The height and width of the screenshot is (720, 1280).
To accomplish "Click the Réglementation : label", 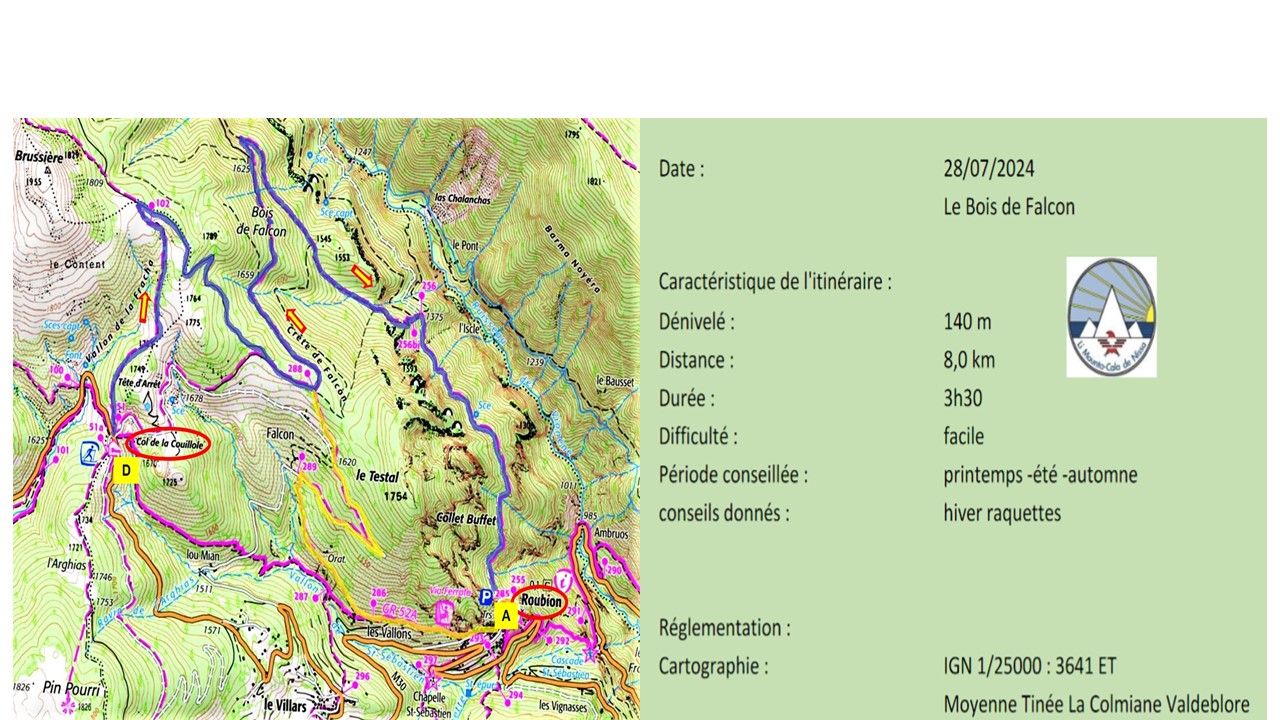I will 724,629.
